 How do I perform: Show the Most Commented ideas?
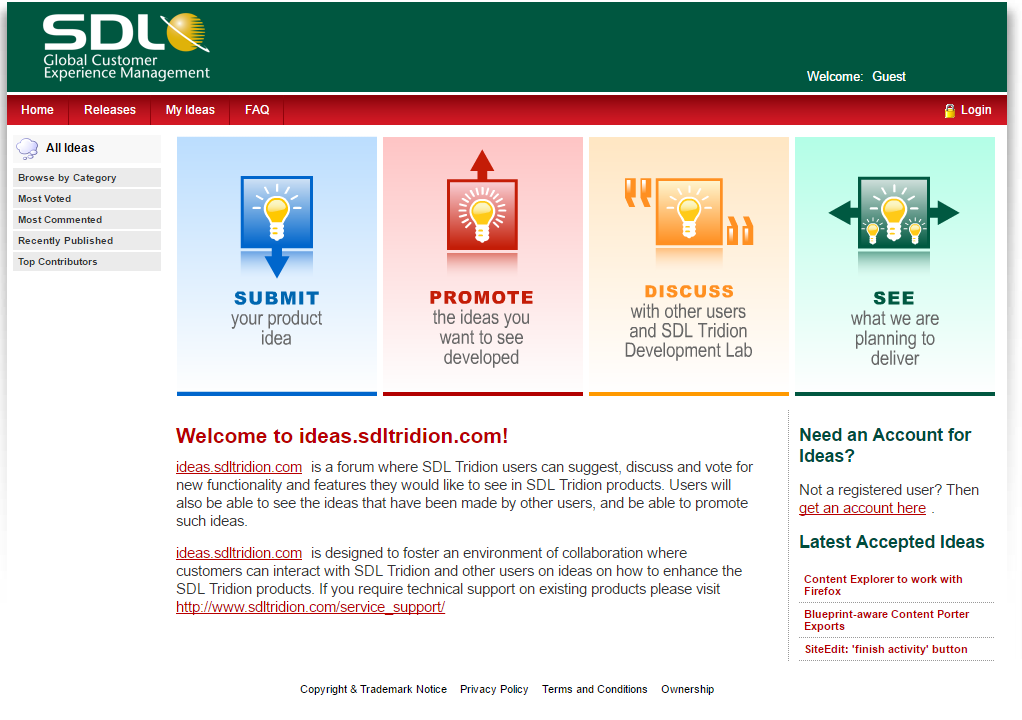coord(87,220)
